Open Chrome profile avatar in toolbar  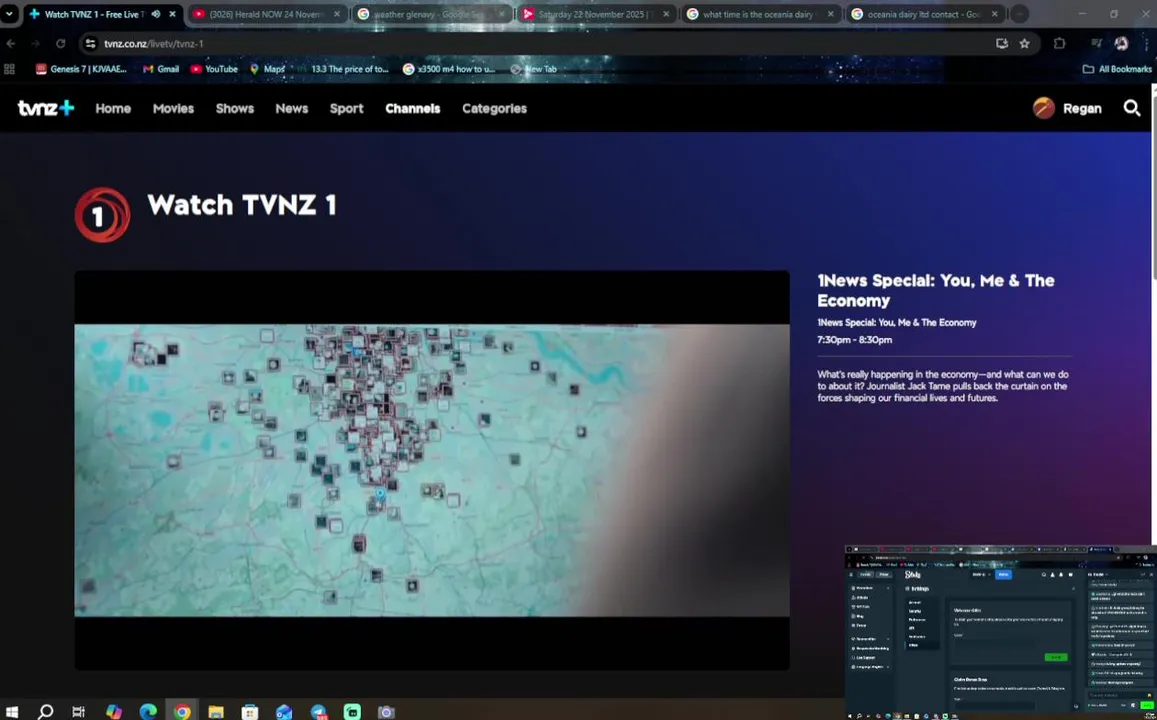click(x=1122, y=44)
